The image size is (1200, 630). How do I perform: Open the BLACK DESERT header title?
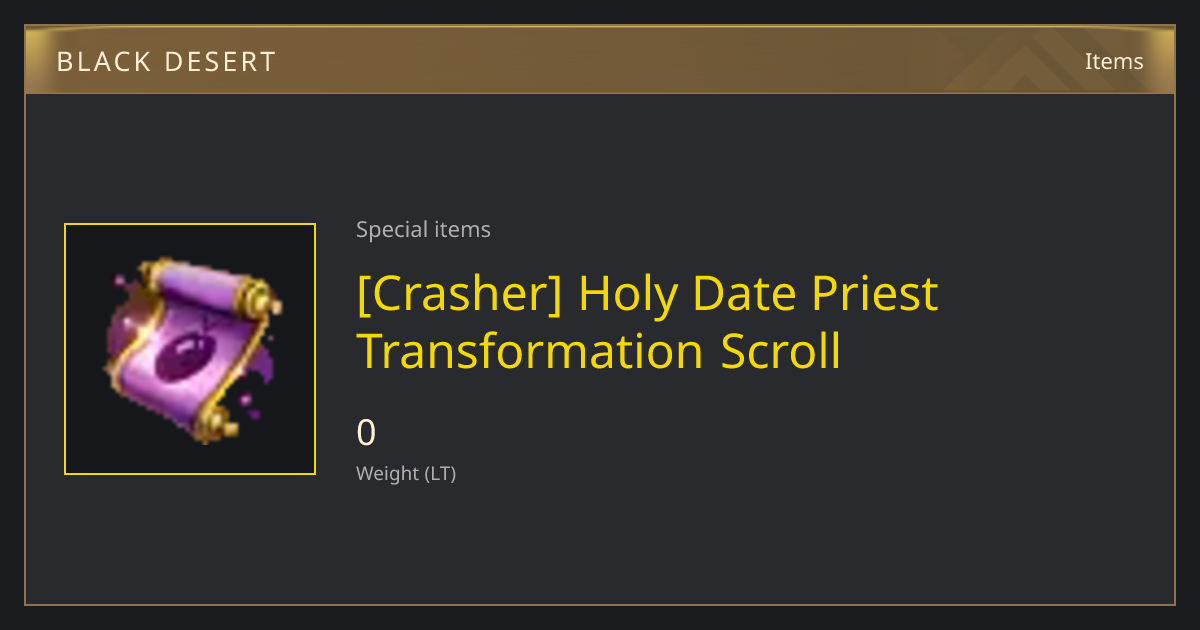[x=166, y=62]
